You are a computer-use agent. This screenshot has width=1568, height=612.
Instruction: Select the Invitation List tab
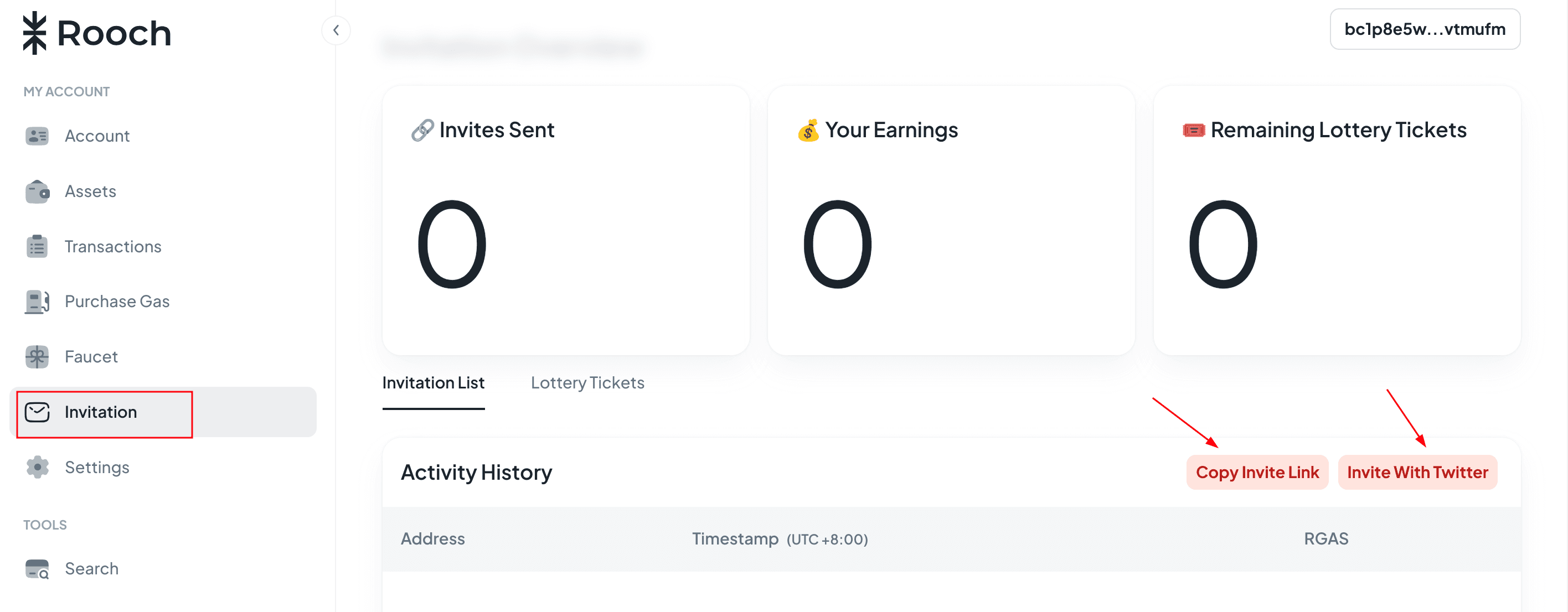click(x=434, y=383)
